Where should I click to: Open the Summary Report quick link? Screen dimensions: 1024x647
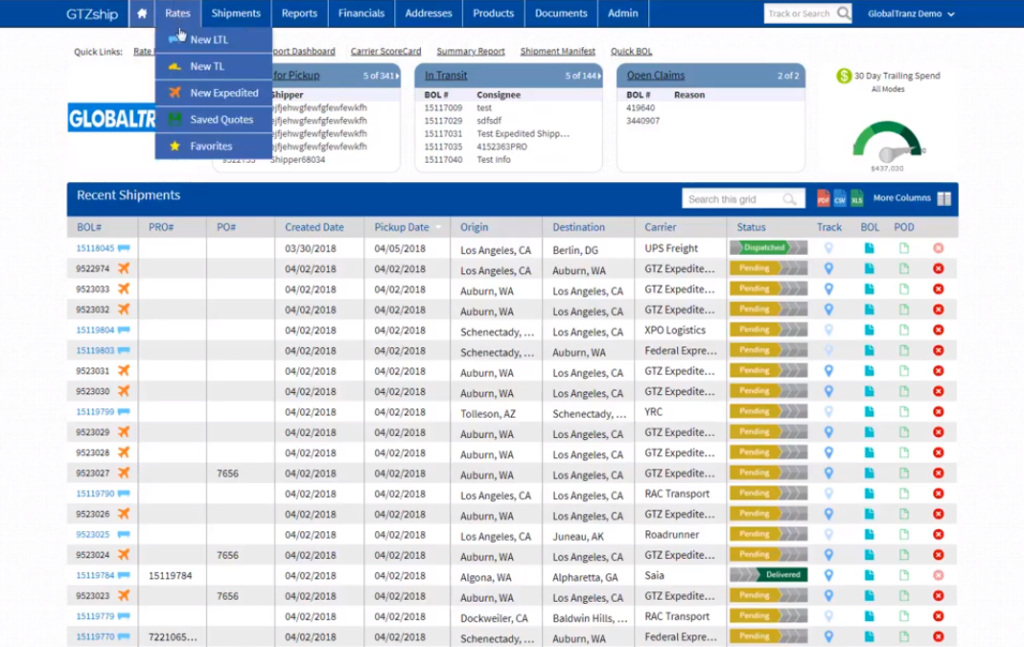click(471, 51)
